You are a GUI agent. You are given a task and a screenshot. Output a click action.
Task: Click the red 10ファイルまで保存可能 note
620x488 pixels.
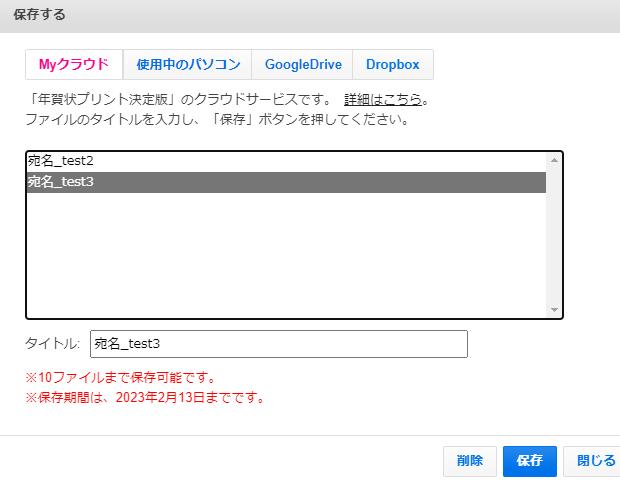tap(120, 378)
